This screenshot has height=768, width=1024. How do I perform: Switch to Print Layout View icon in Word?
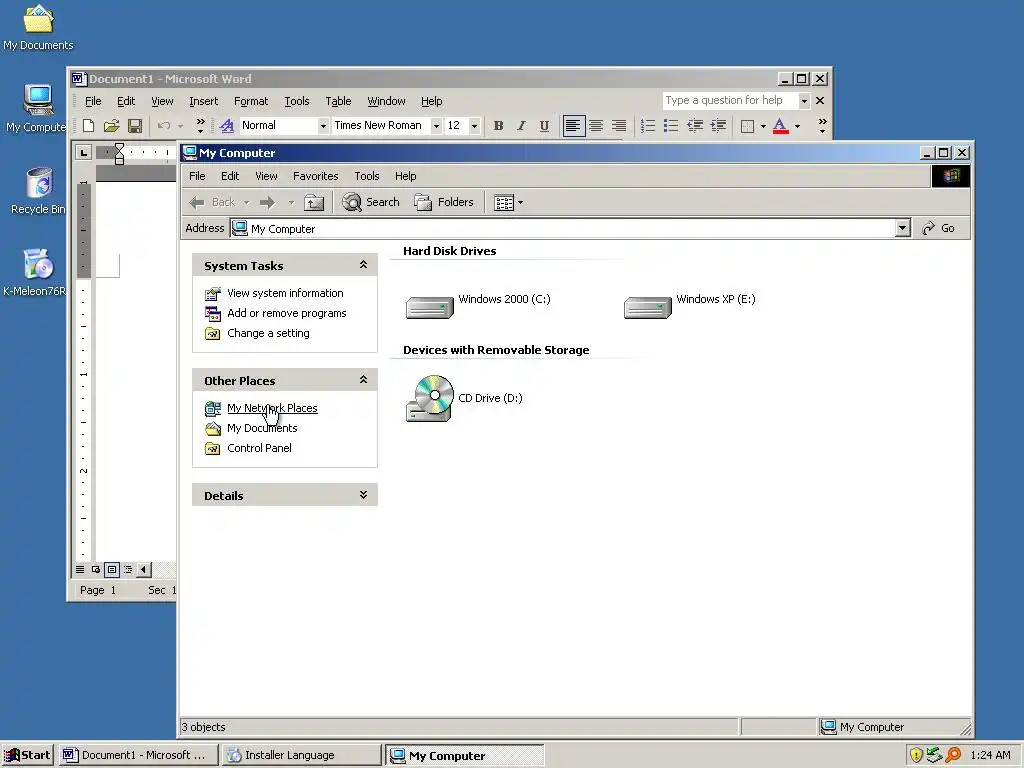tap(112, 569)
